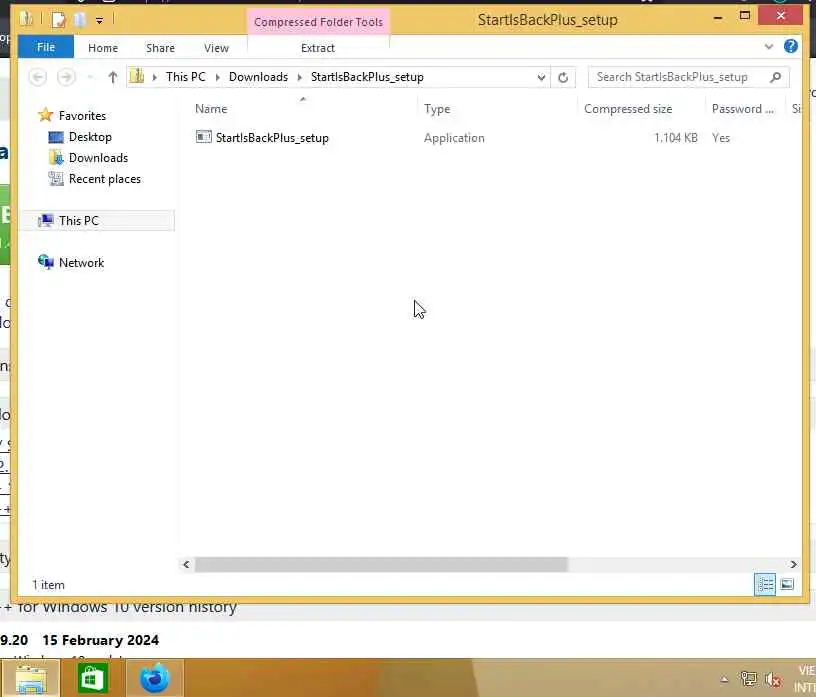816x697 pixels.
Task: Click the Properties quick access icon
Action: tap(58, 20)
